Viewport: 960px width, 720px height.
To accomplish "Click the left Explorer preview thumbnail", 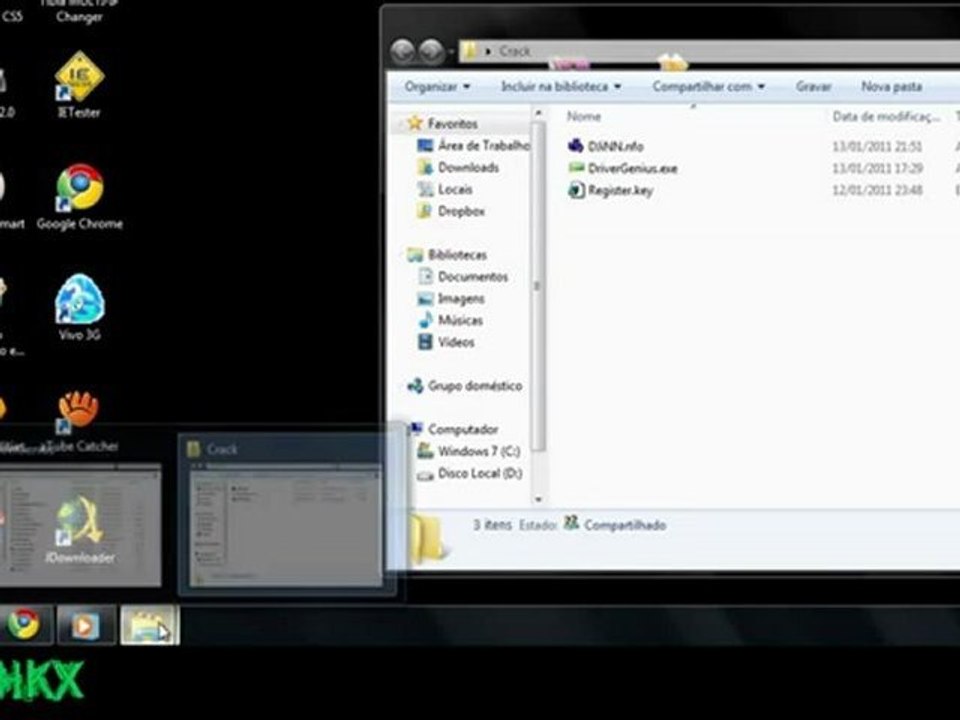I will click(x=80, y=525).
